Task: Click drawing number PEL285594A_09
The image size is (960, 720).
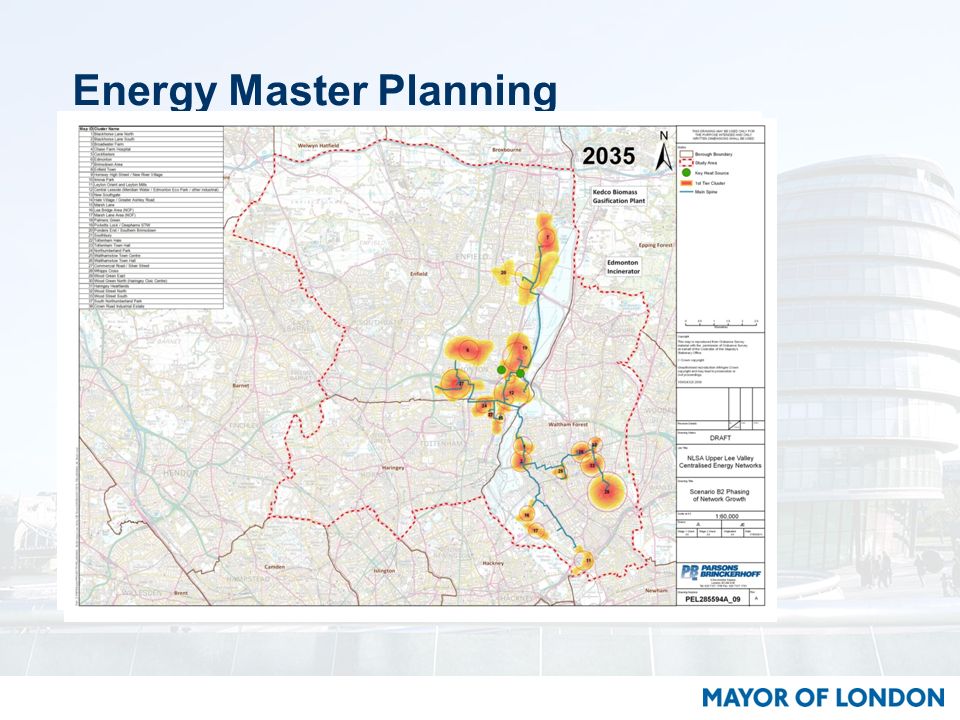Action: [713, 599]
